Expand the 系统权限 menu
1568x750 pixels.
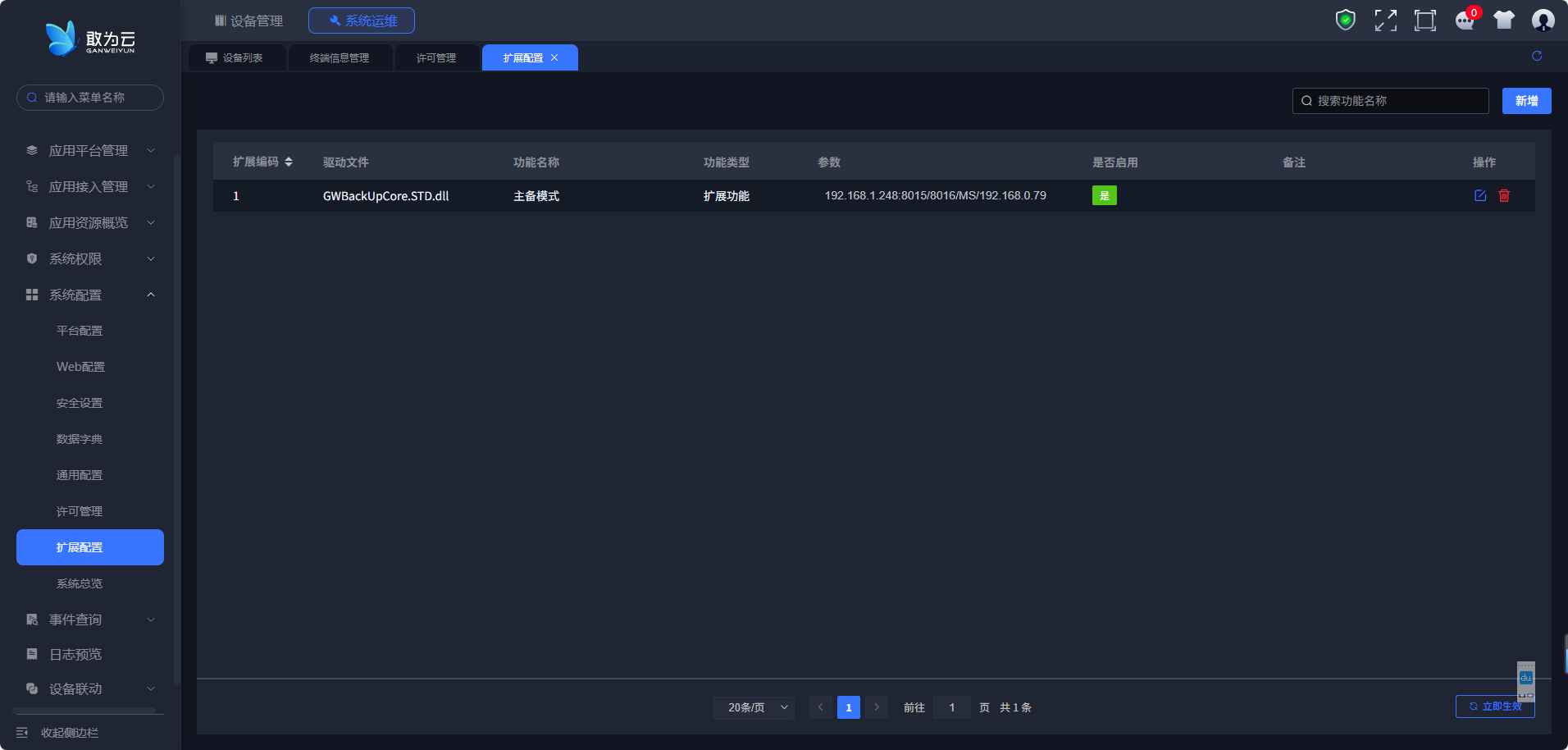(90, 258)
